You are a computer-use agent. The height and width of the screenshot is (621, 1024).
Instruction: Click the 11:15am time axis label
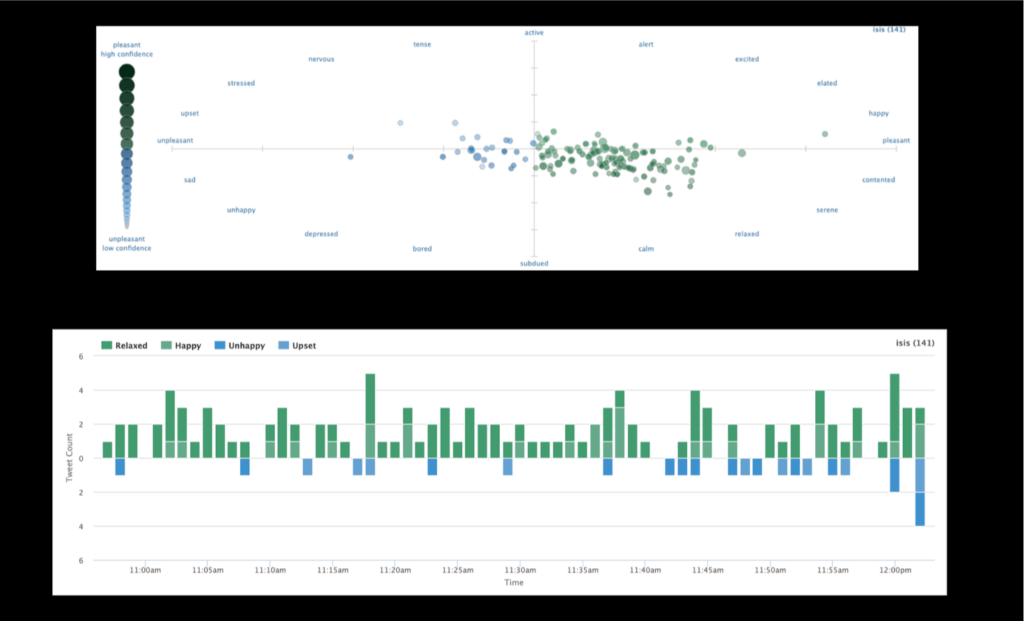point(333,570)
